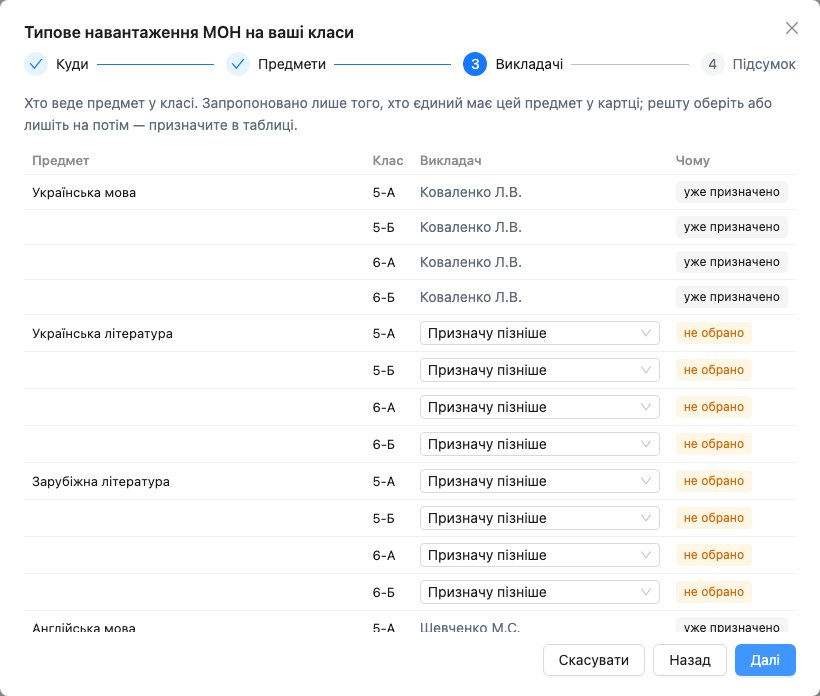Go back with the Назад button
Viewport: 820px width, 696px height.
coord(690,660)
